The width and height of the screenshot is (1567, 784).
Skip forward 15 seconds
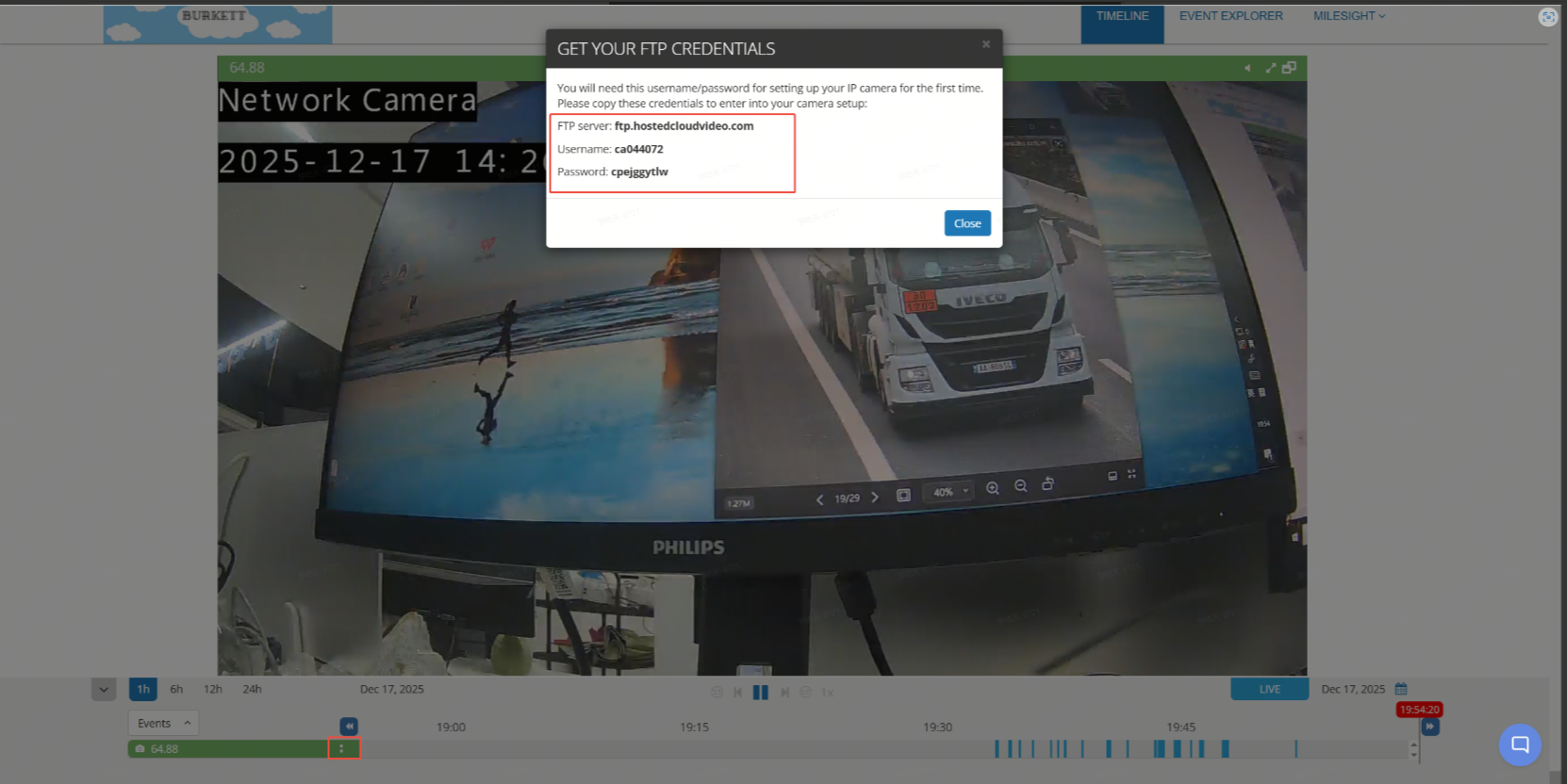click(805, 693)
